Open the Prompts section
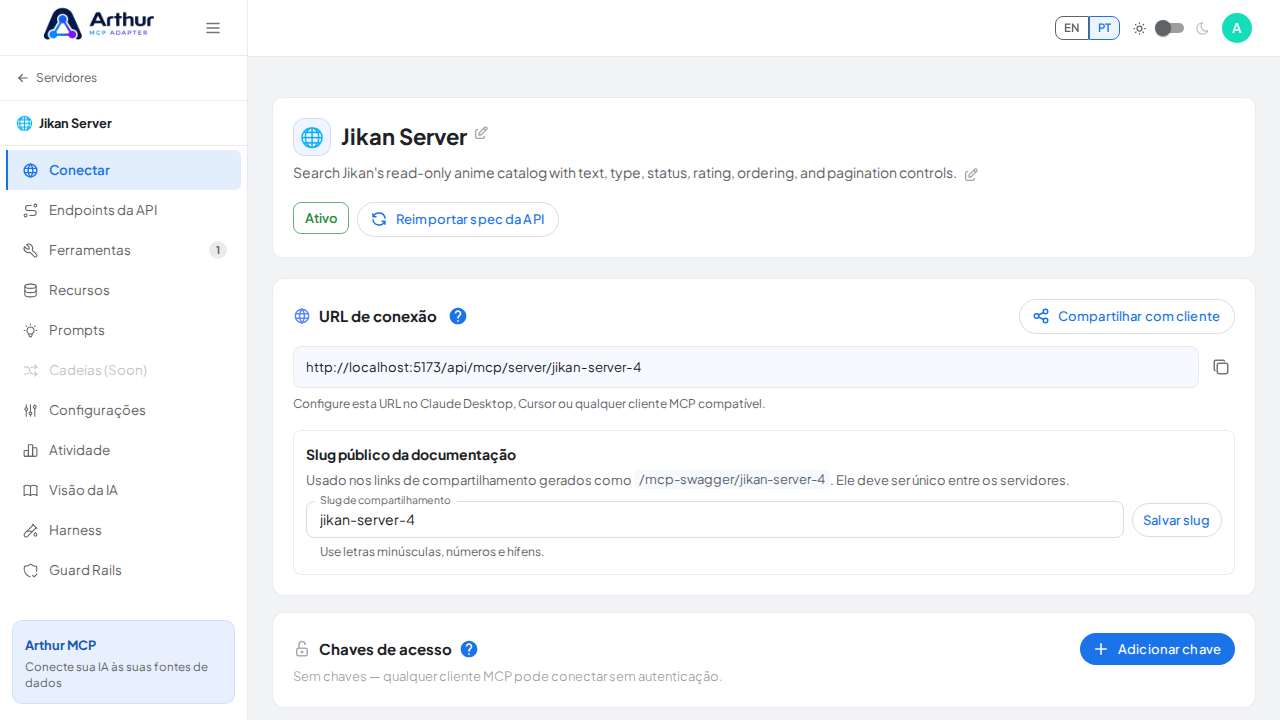Image resolution: width=1280 pixels, height=720 pixels. tap(124, 330)
